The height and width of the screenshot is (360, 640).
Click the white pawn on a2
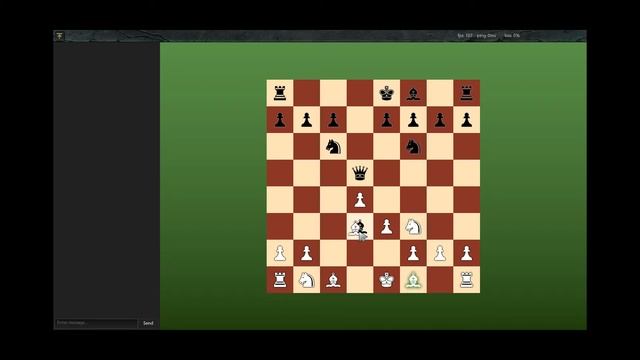[x=280, y=253]
